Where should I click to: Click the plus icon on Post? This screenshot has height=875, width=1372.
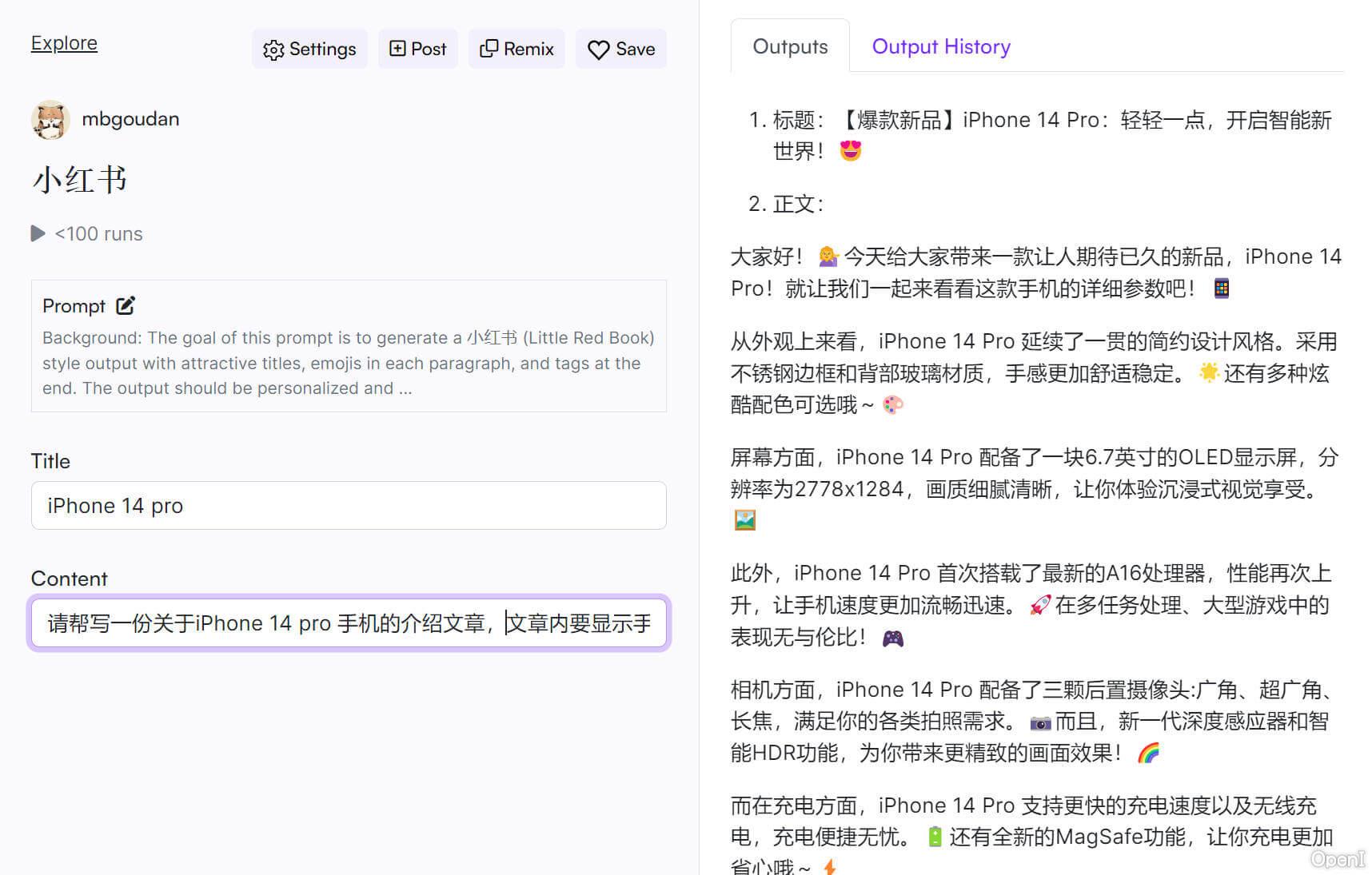point(397,49)
